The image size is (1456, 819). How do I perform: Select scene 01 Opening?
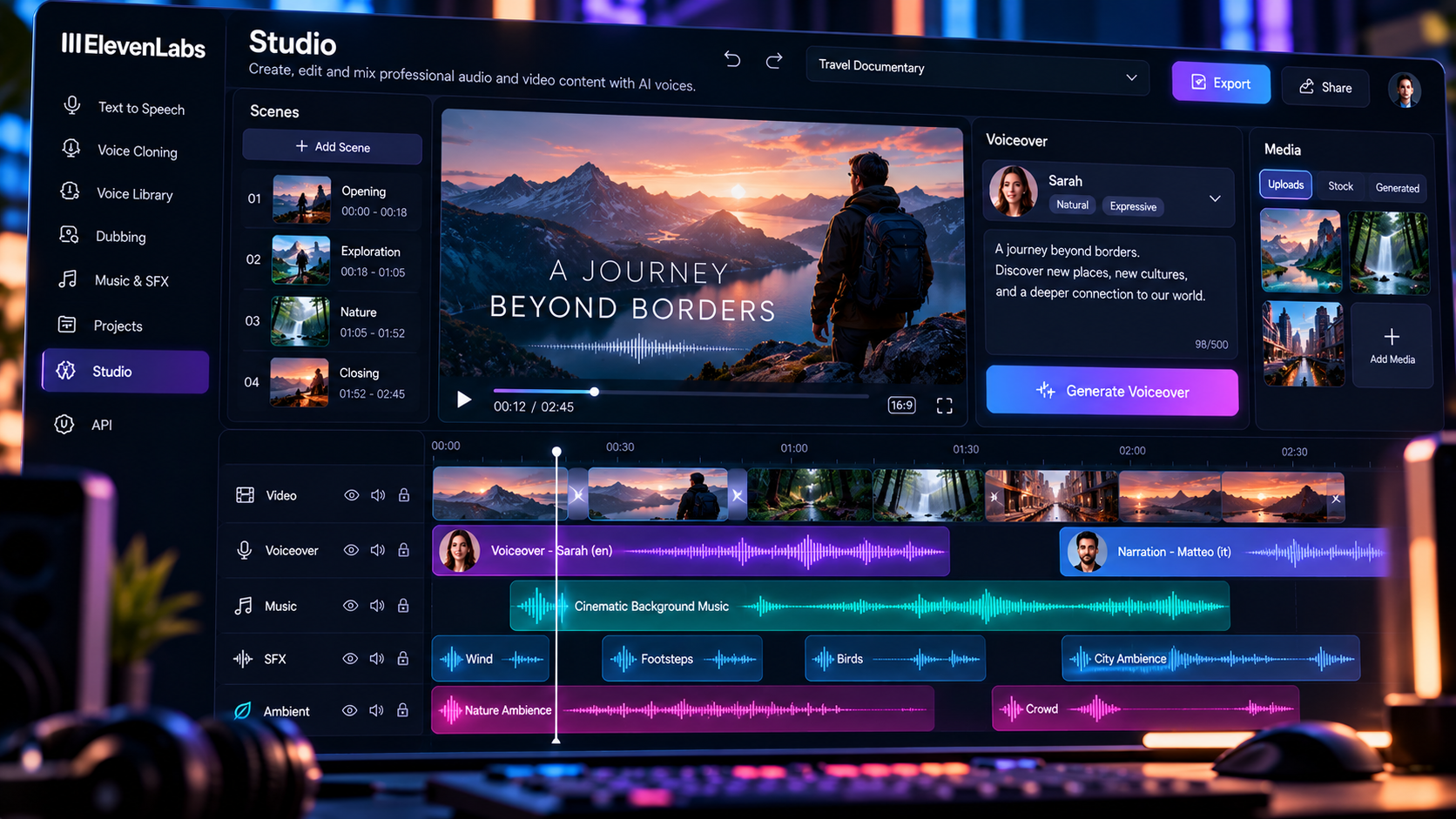332,200
